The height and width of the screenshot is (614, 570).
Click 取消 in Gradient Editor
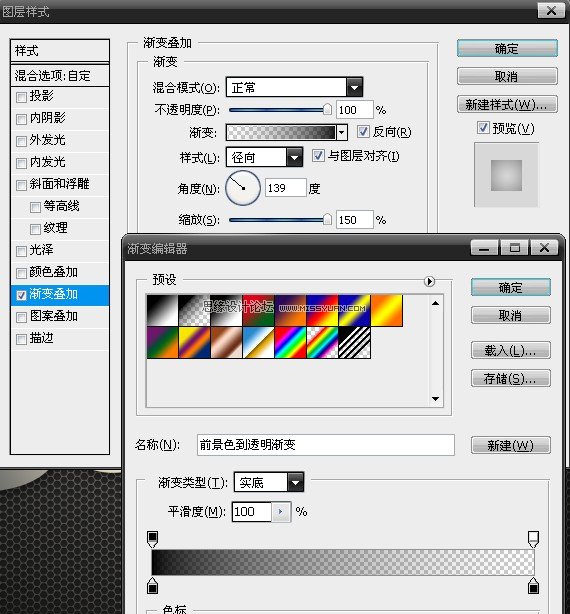(510, 315)
